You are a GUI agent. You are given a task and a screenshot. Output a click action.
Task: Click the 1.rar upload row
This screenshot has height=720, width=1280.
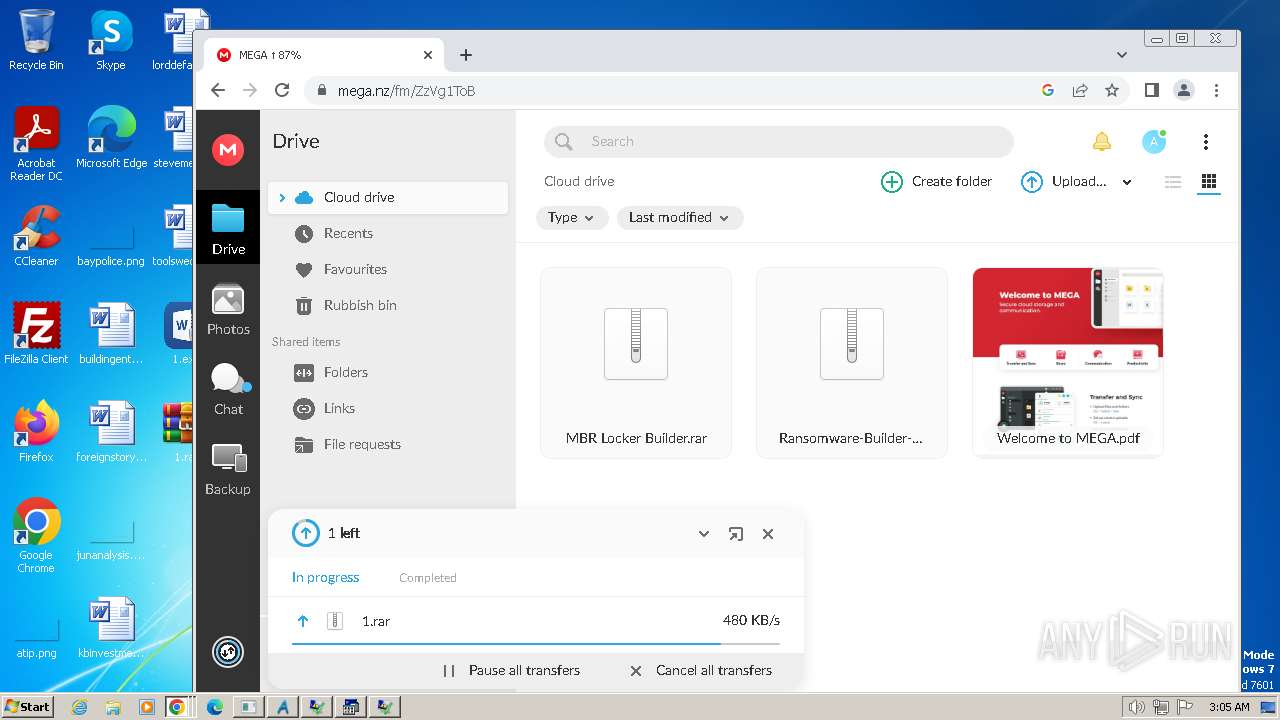(536, 622)
